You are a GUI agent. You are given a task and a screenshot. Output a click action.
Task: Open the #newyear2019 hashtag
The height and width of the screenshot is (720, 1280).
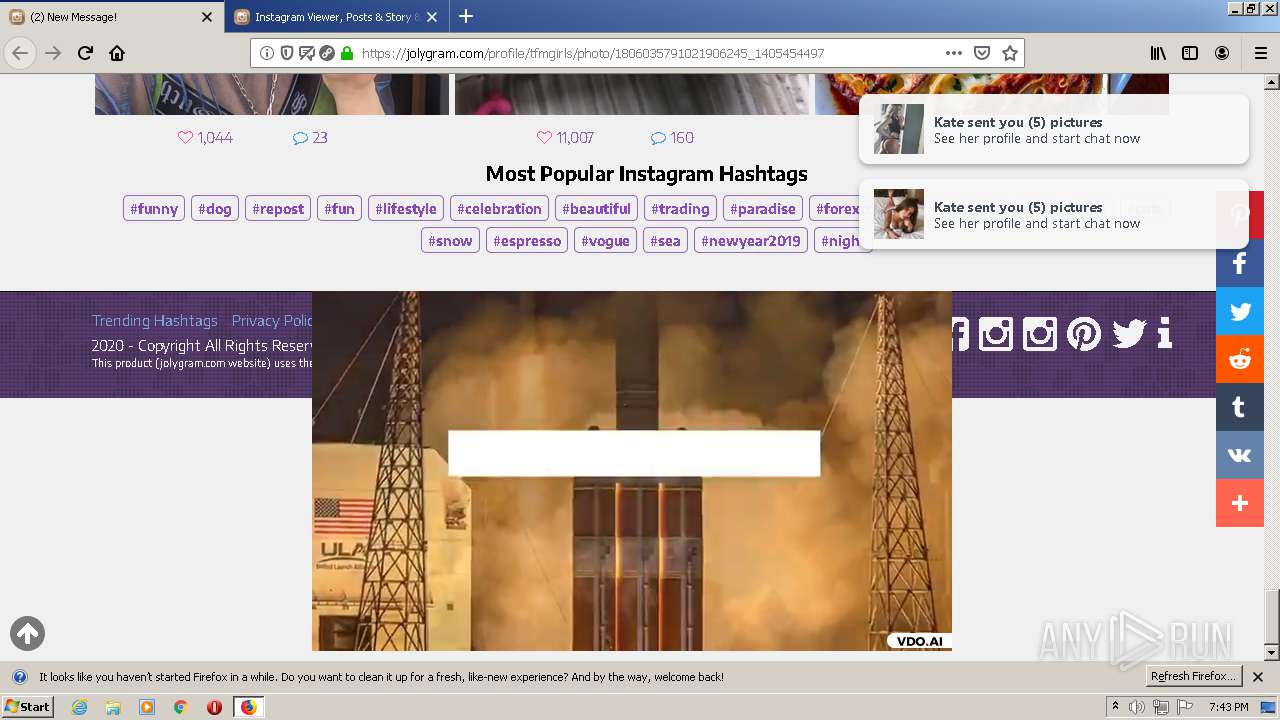pos(751,241)
